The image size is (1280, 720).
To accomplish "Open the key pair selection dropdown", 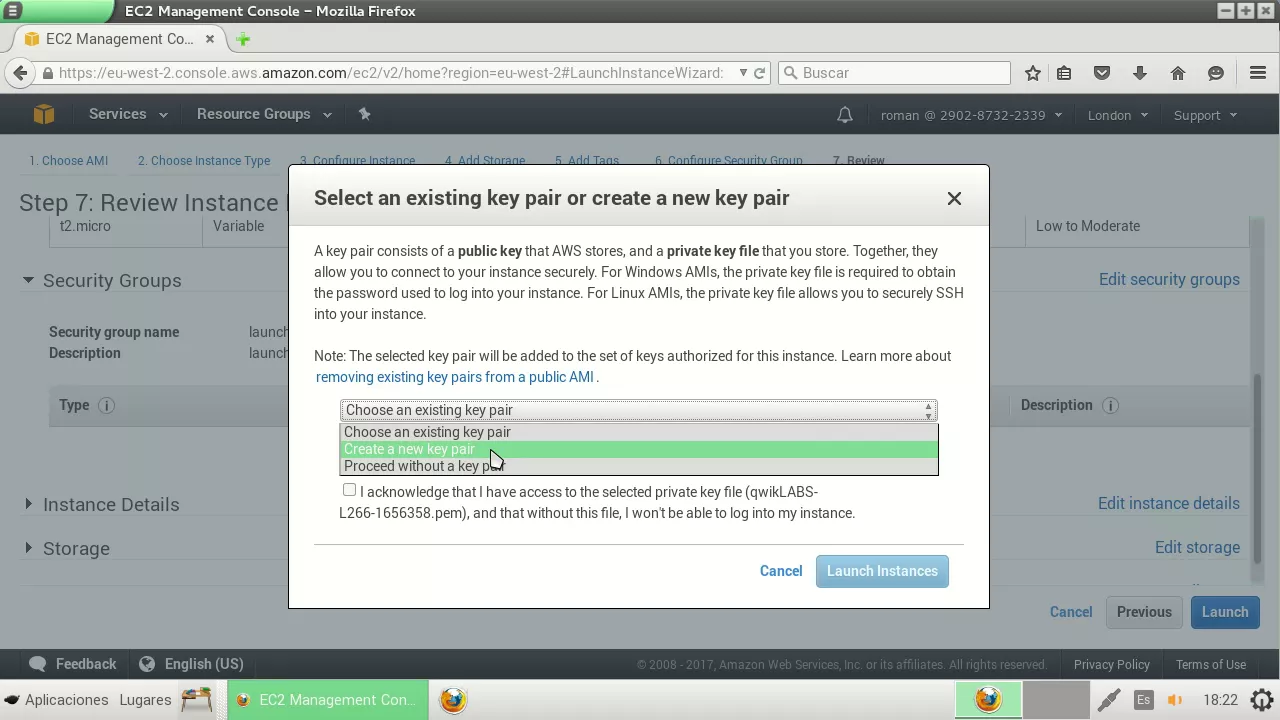I will [x=638, y=410].
